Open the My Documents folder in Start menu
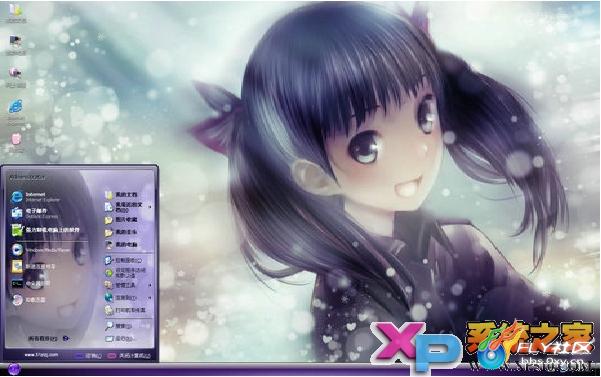The width and height of the screenshot is (601, 377). (121, 195)
